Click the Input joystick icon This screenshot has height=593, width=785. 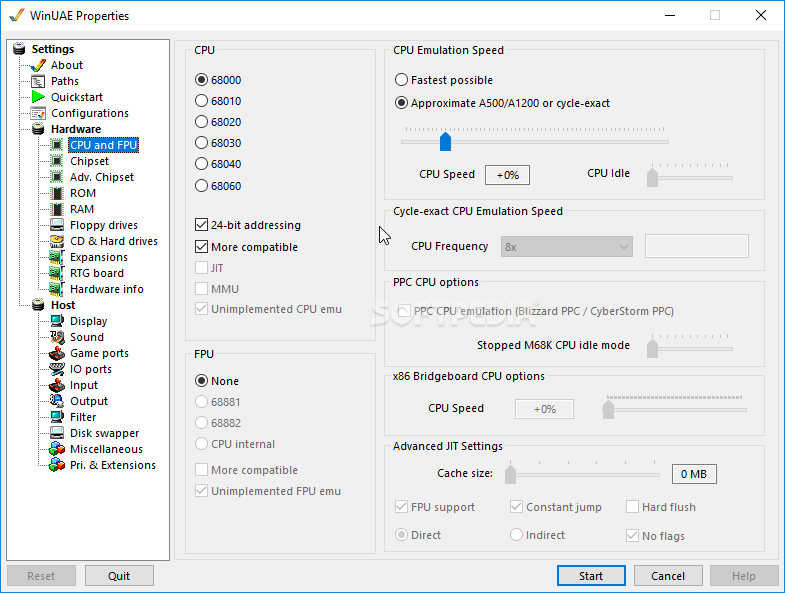click(57, 385)
